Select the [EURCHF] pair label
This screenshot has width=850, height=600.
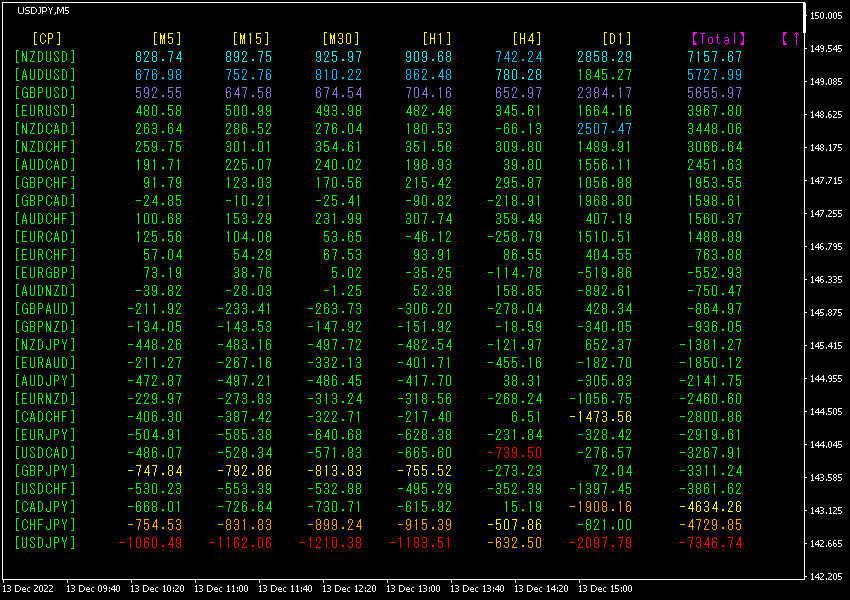coord(45,255)
